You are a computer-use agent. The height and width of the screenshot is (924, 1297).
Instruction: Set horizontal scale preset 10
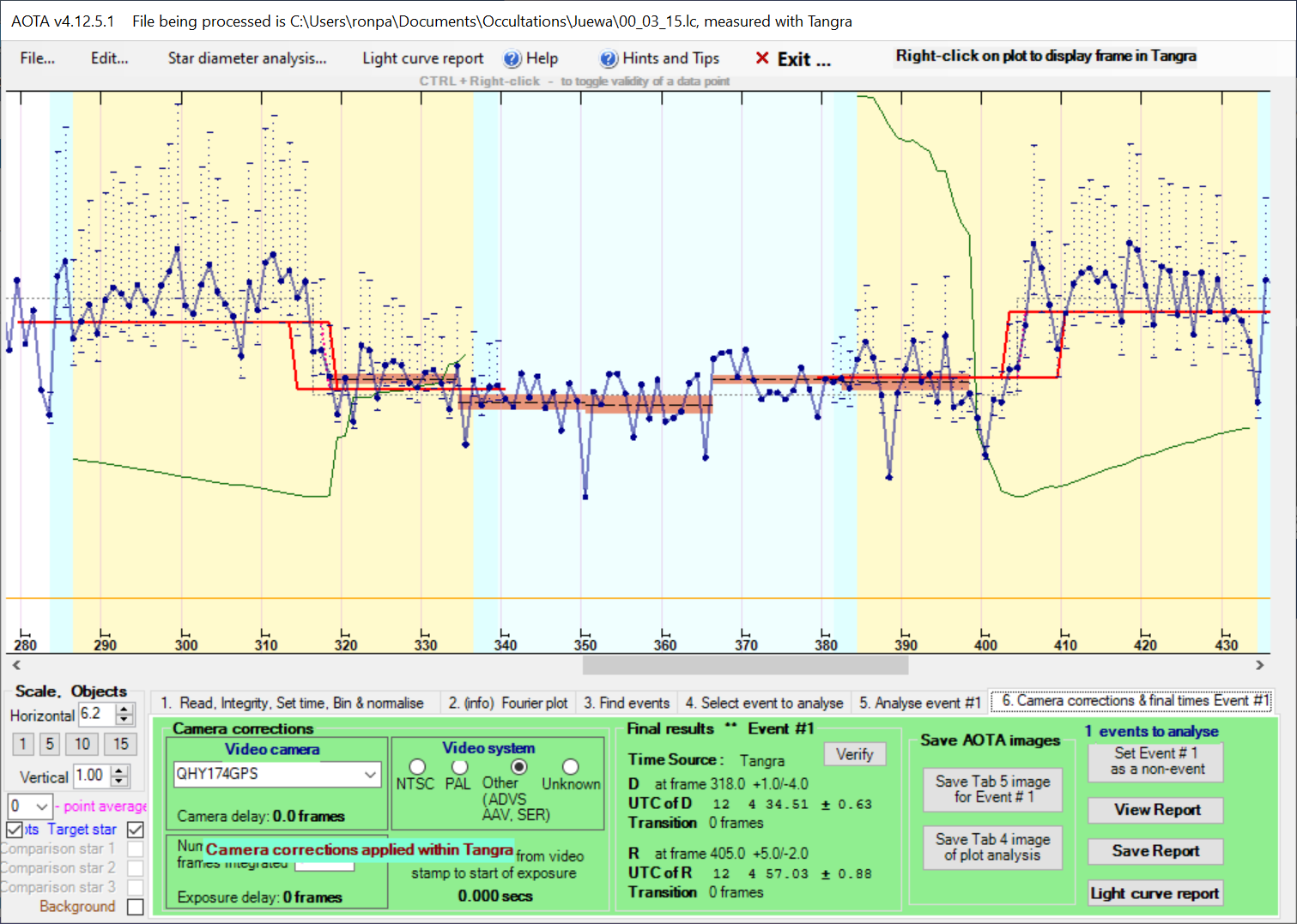pyautogui.click(x=82, y=744)
